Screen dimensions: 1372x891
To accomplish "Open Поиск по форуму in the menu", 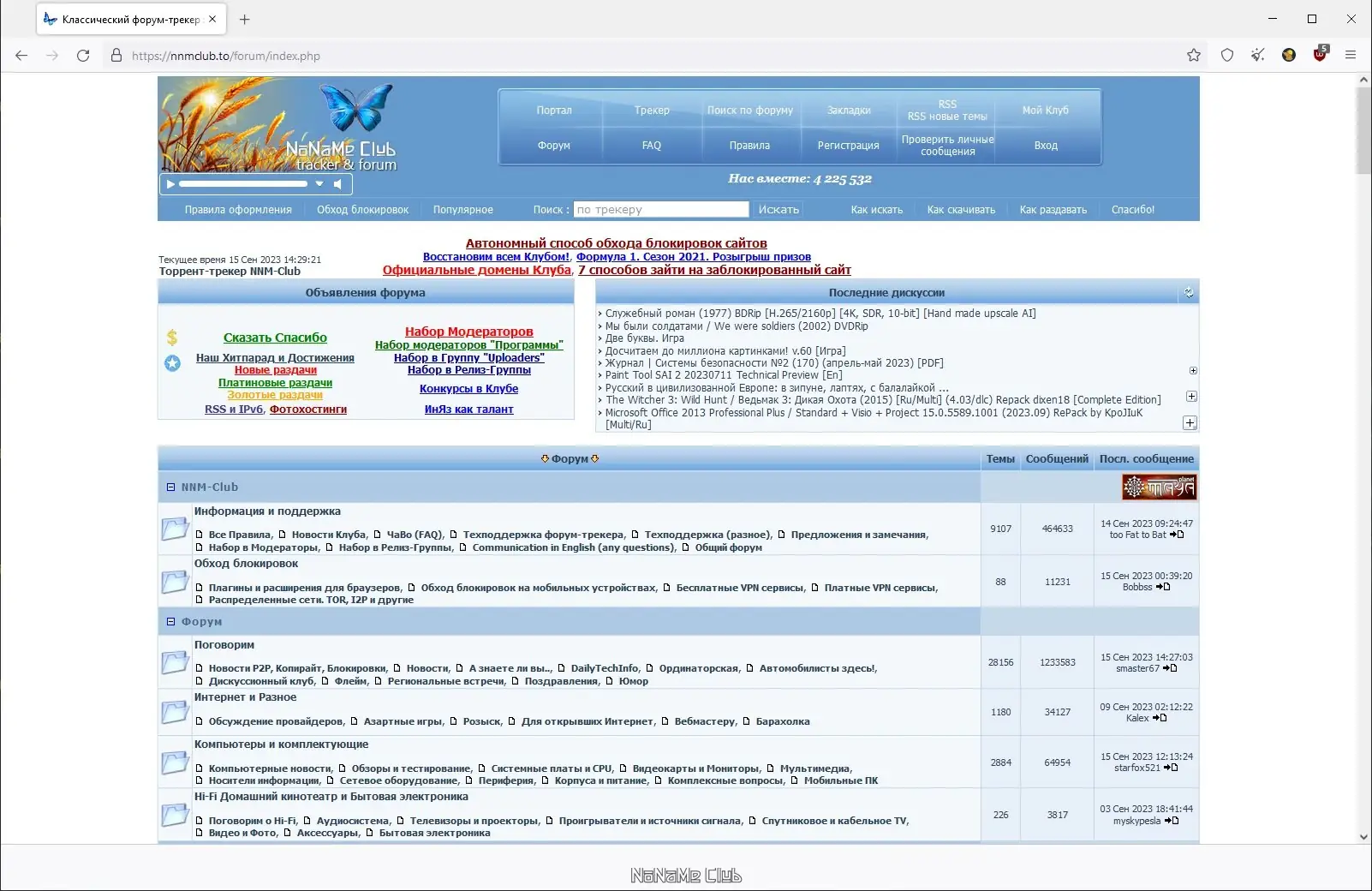I will [x=750, y=111].
